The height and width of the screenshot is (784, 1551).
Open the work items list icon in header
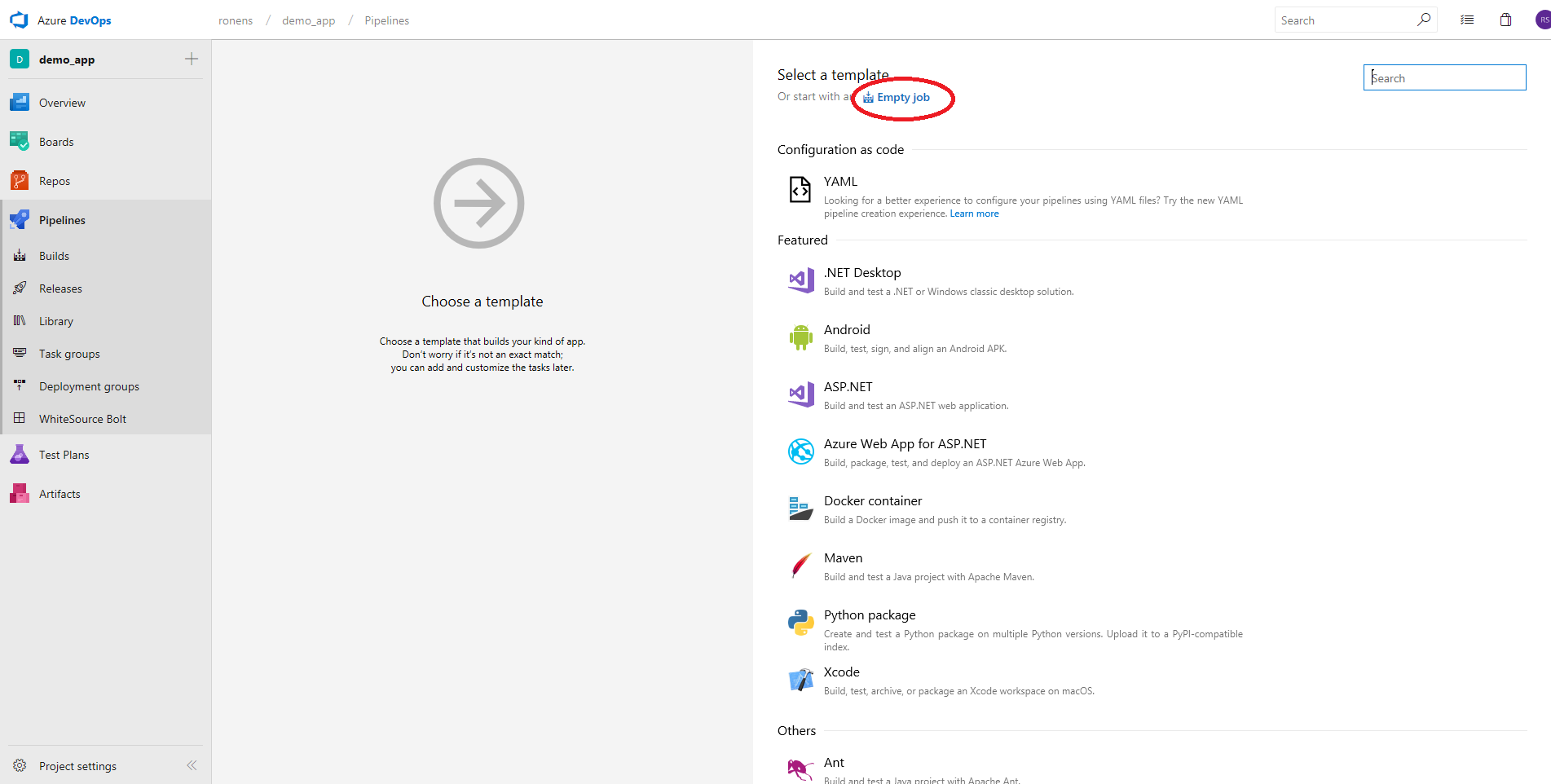tap(1467, 20)
